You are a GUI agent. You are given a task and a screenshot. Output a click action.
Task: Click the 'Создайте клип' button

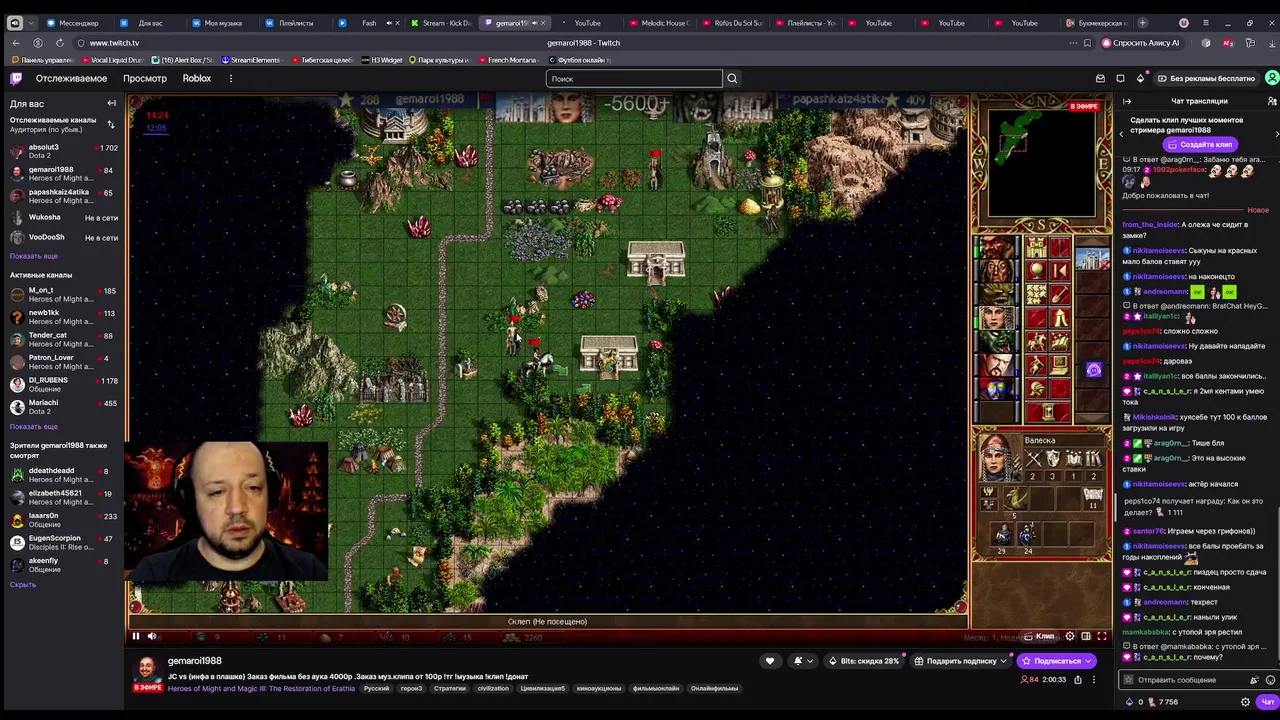1200,144
